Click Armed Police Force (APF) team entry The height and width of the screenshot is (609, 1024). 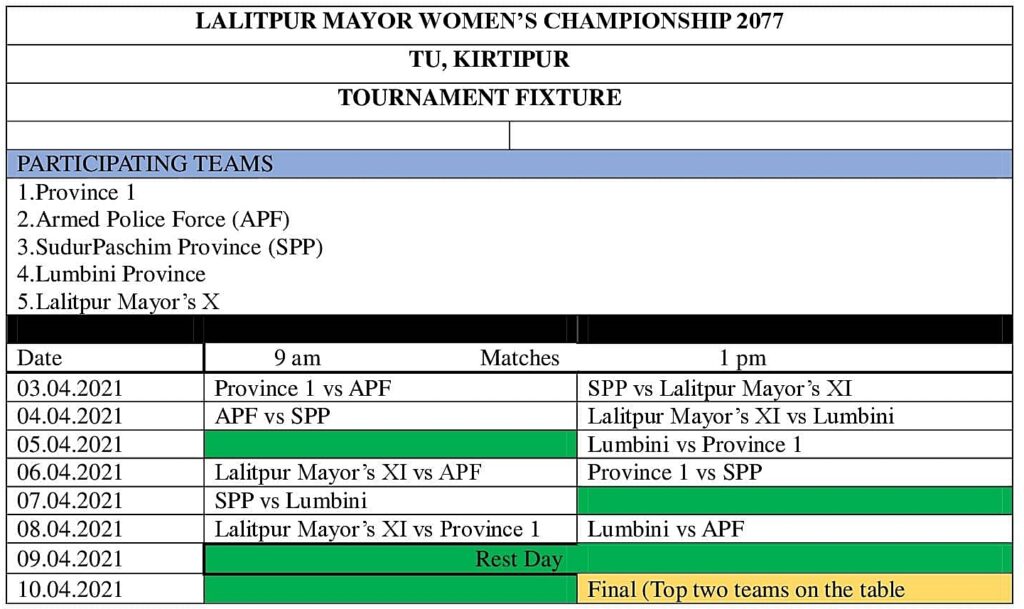(153, 219)
